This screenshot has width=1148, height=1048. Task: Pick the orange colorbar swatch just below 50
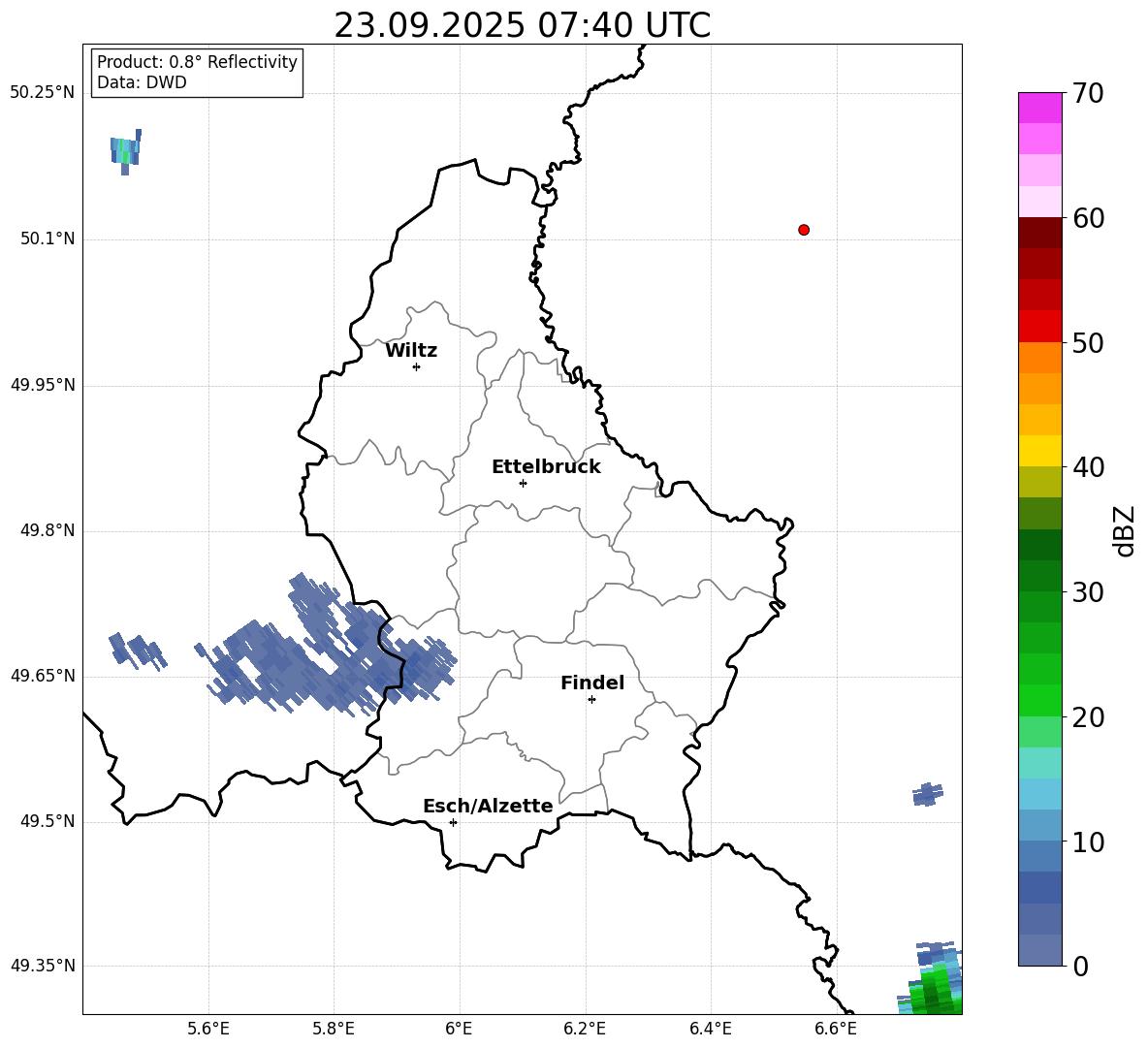click(x=1039, y=358)
